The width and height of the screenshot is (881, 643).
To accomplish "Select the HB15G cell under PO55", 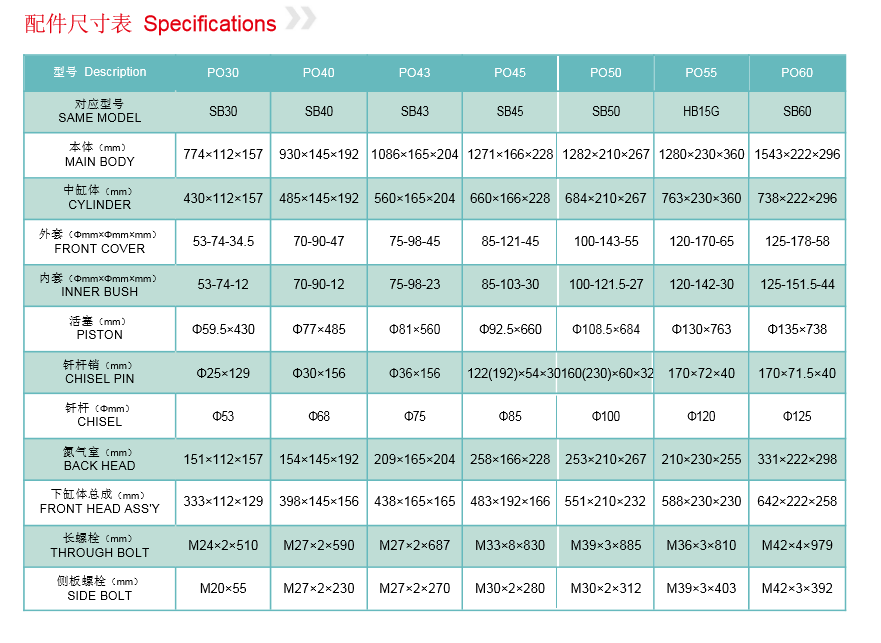I will pyautogui.click(x=701, y=111).
